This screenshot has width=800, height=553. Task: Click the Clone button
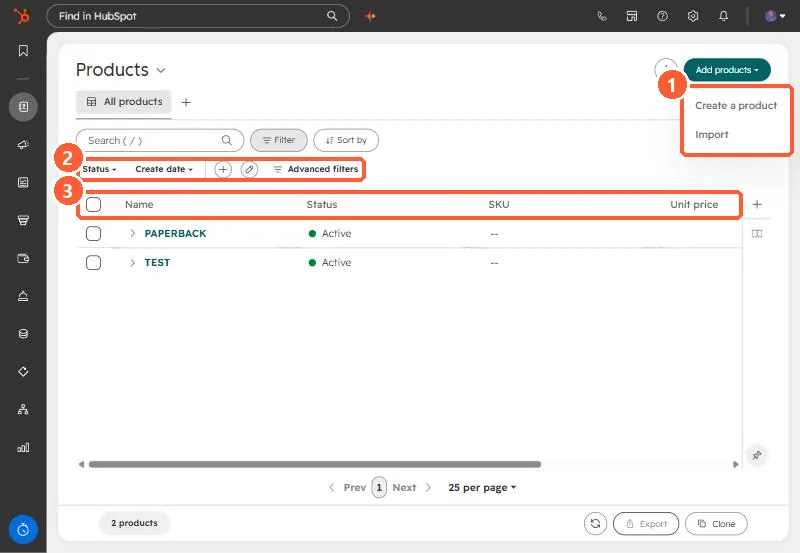(716, 523)
